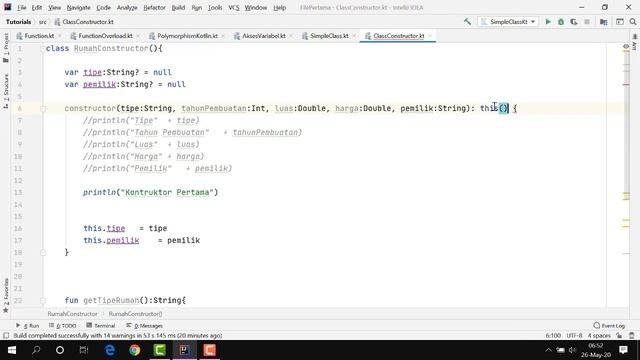The height and width of the screenshot is (360, 640).
Task: Open the Navigate menu
Action: 78,7
